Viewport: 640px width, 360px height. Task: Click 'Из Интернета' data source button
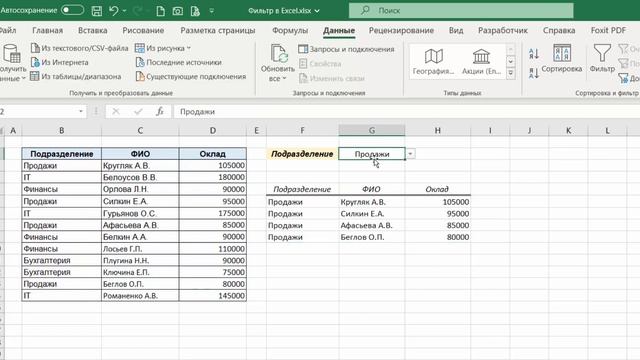point(60,62)
